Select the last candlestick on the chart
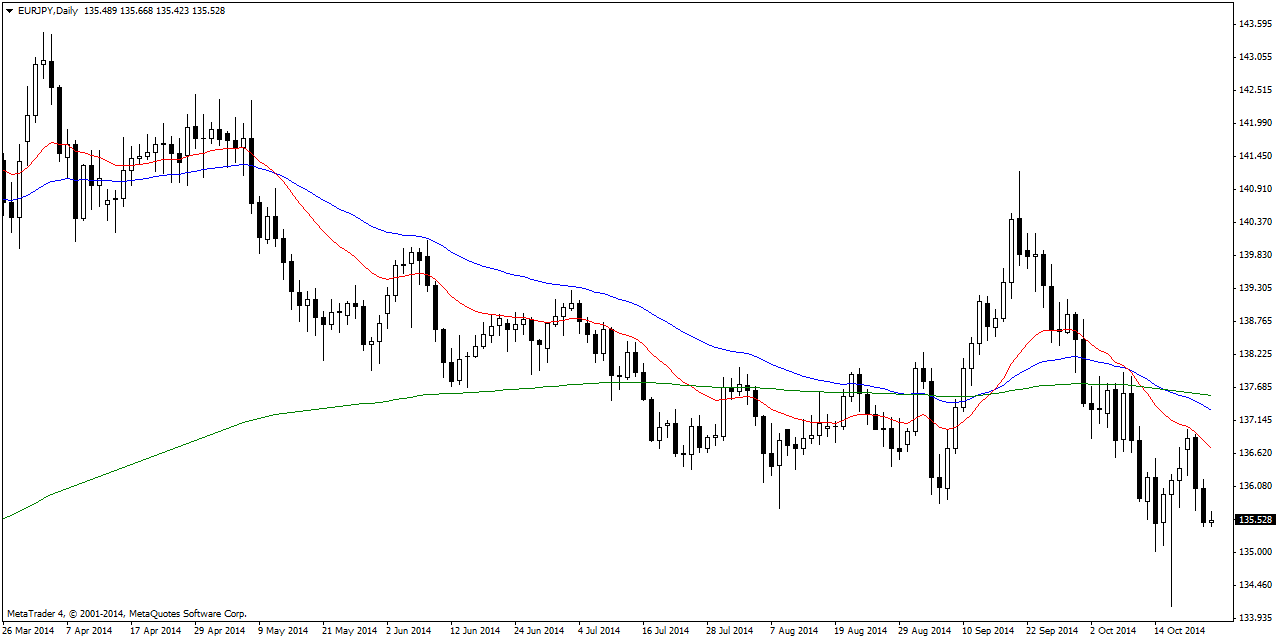This screenshot has height=639, width=1276. pos(1212,520)
